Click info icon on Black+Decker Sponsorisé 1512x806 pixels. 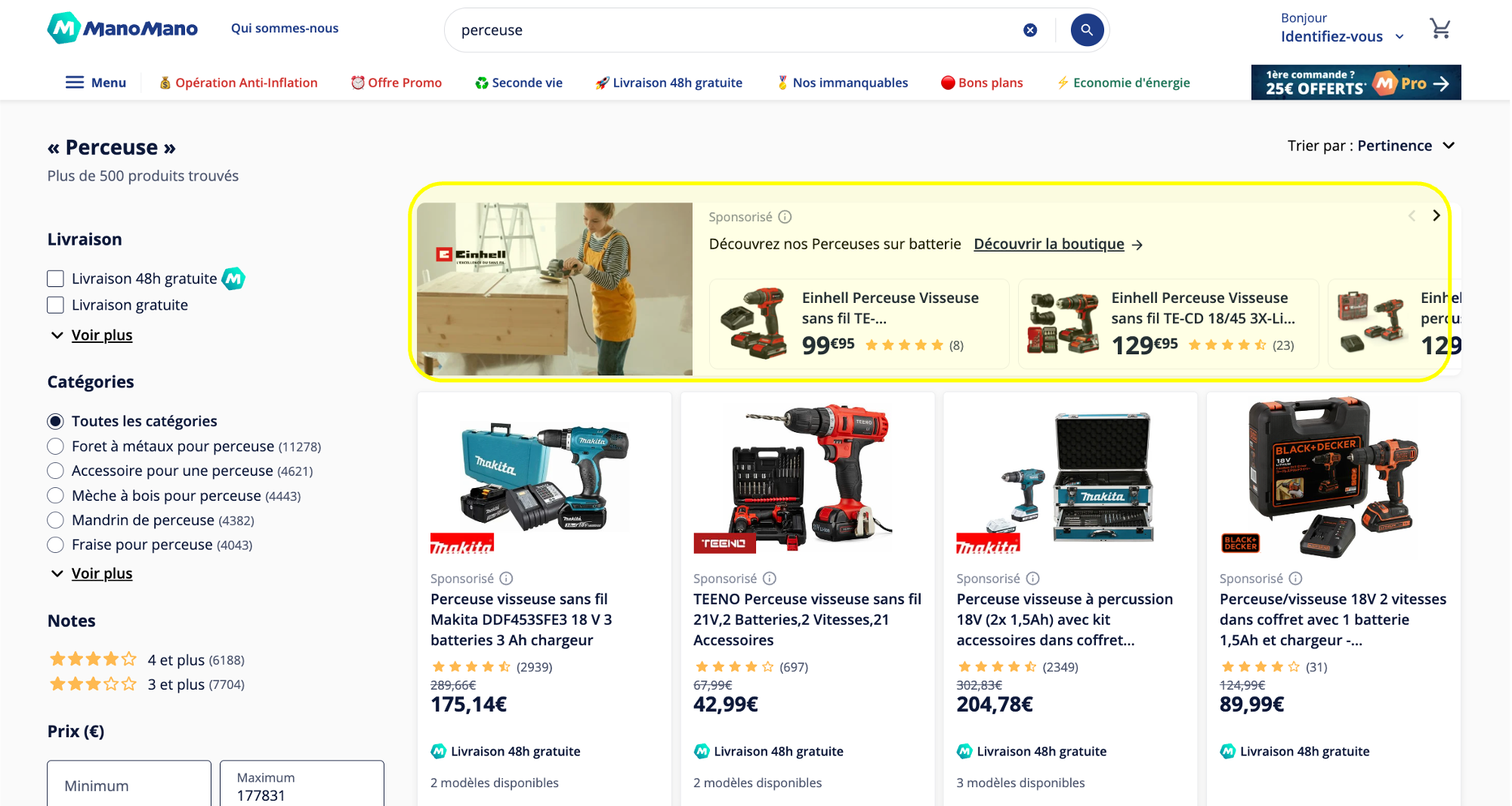(x=1296, y=579)
